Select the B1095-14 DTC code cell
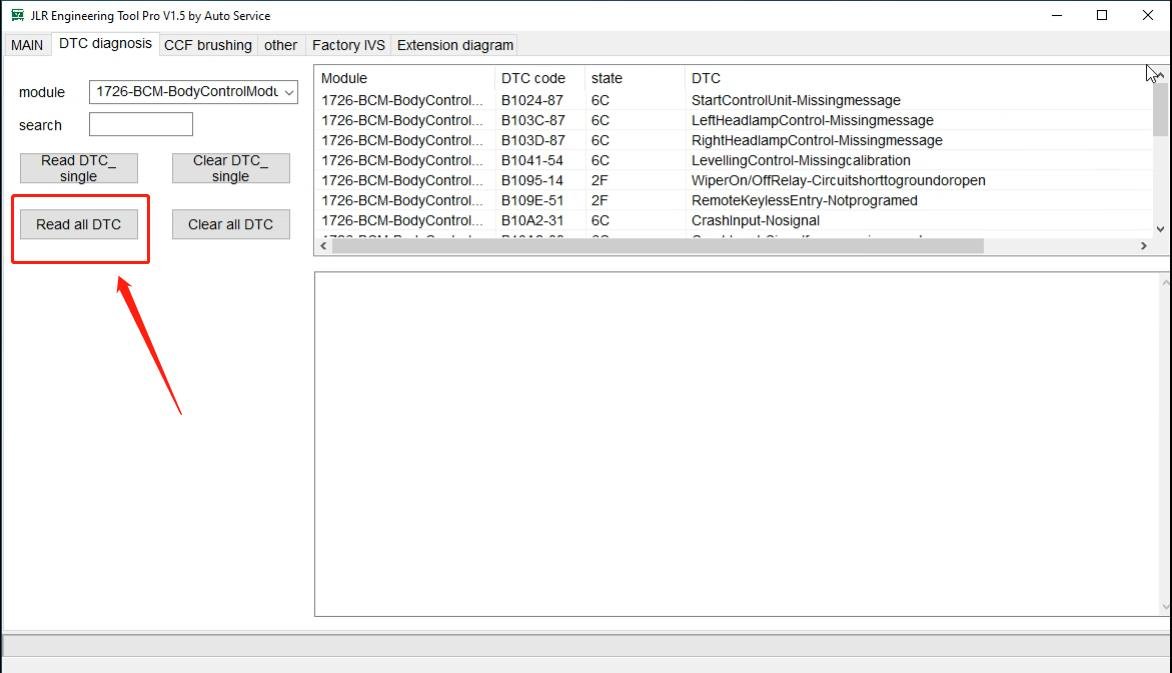The image size is (1172, 673). (532, 181)
